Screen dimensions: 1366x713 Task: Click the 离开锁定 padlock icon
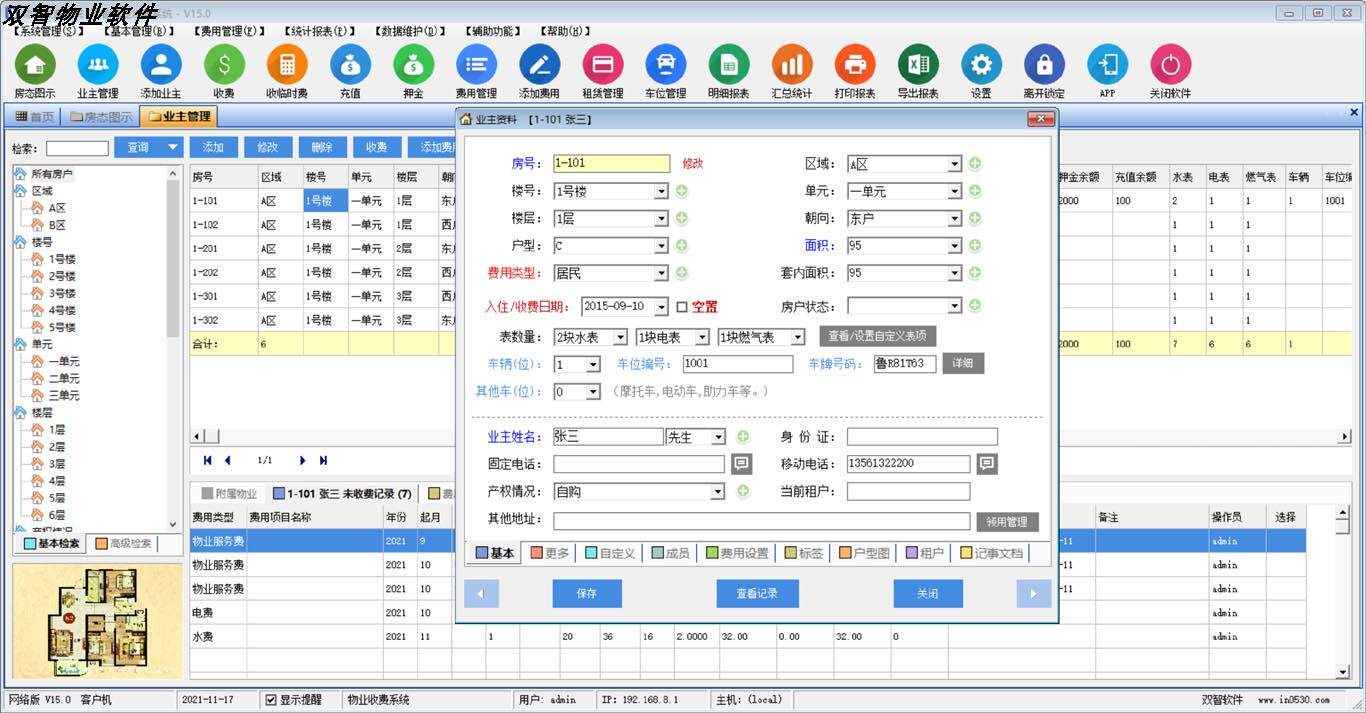(1044, 65)
